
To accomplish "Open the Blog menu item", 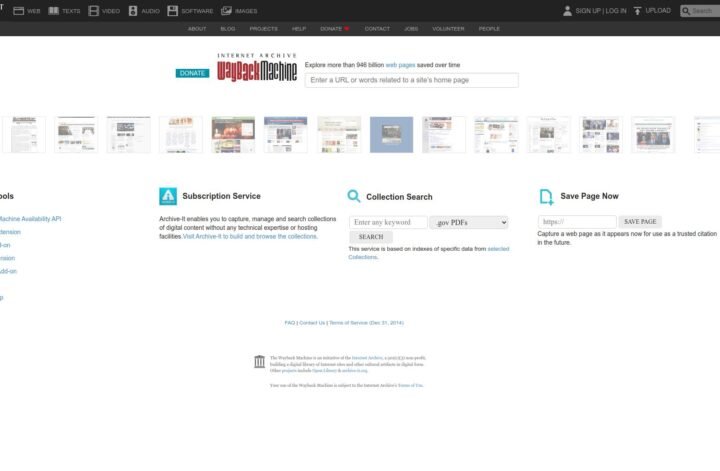I will 228,29.
